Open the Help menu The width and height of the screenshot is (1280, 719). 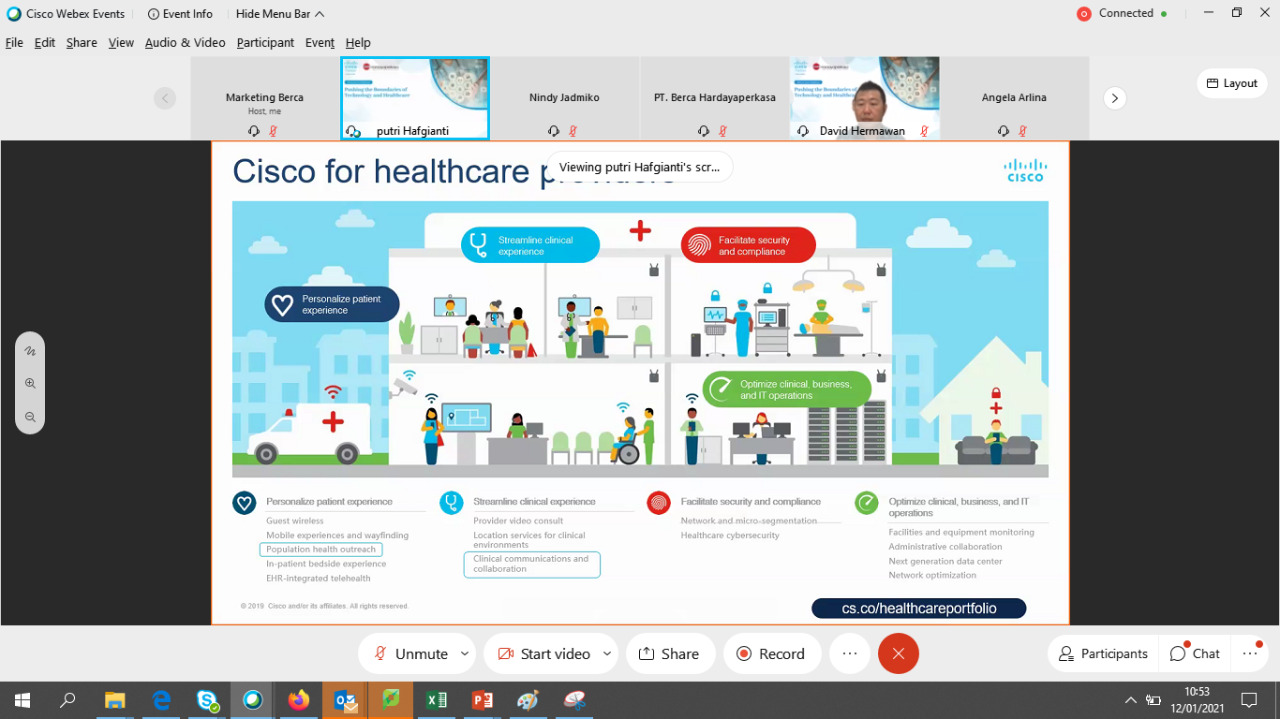[x=358, y=43]
